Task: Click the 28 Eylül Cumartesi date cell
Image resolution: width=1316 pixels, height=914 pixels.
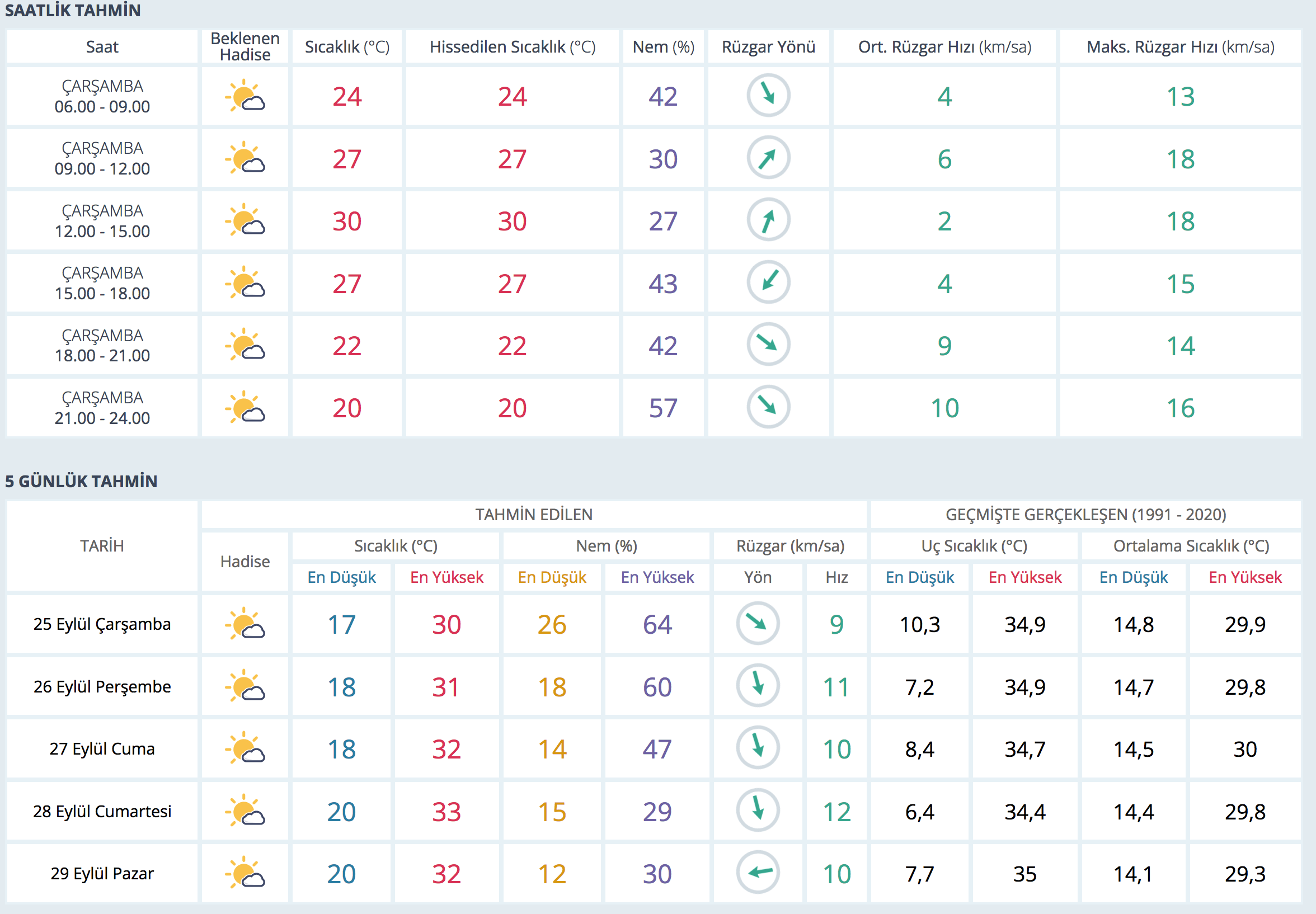Action: pyautogui.click(x=102, y=811)
